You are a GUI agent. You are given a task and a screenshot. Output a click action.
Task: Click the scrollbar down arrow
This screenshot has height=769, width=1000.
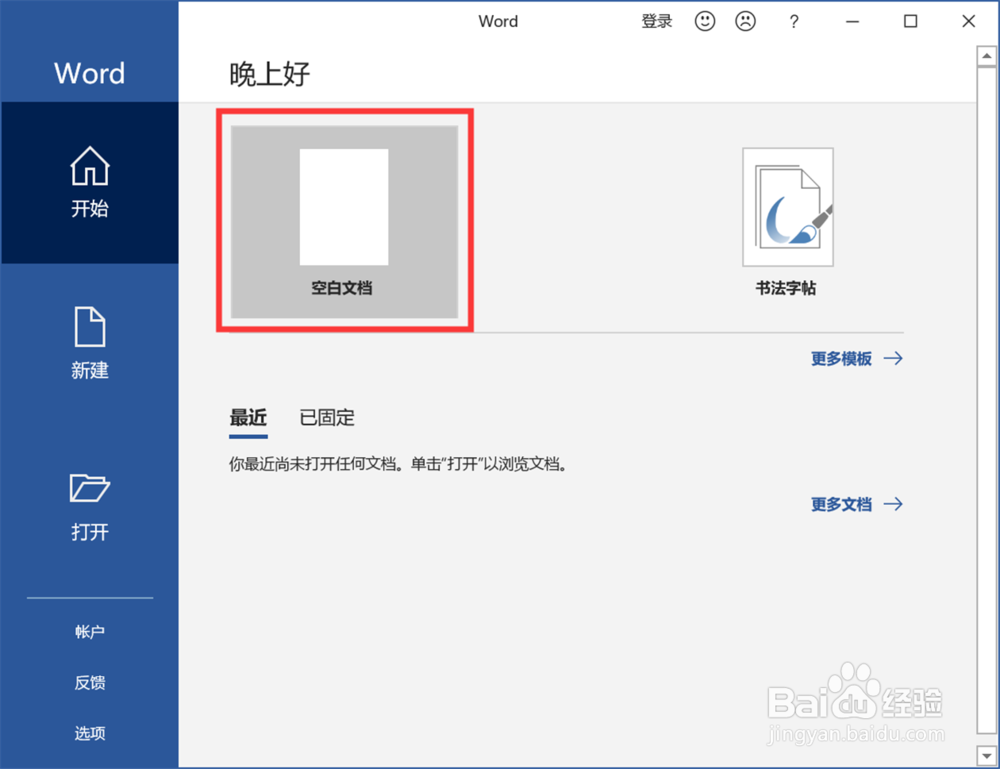coord(987,756)
